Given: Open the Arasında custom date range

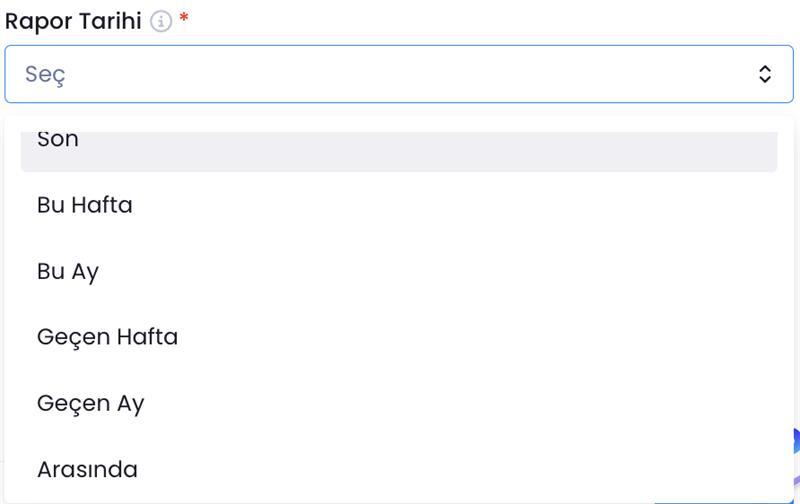Looking at the screenshot, I should coord(87,469).
